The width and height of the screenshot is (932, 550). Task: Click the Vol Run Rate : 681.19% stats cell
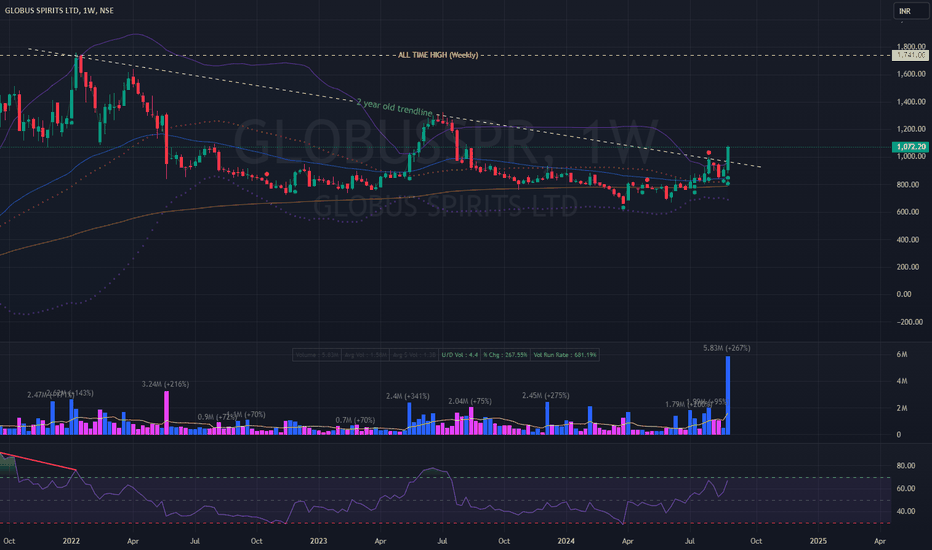564,355
